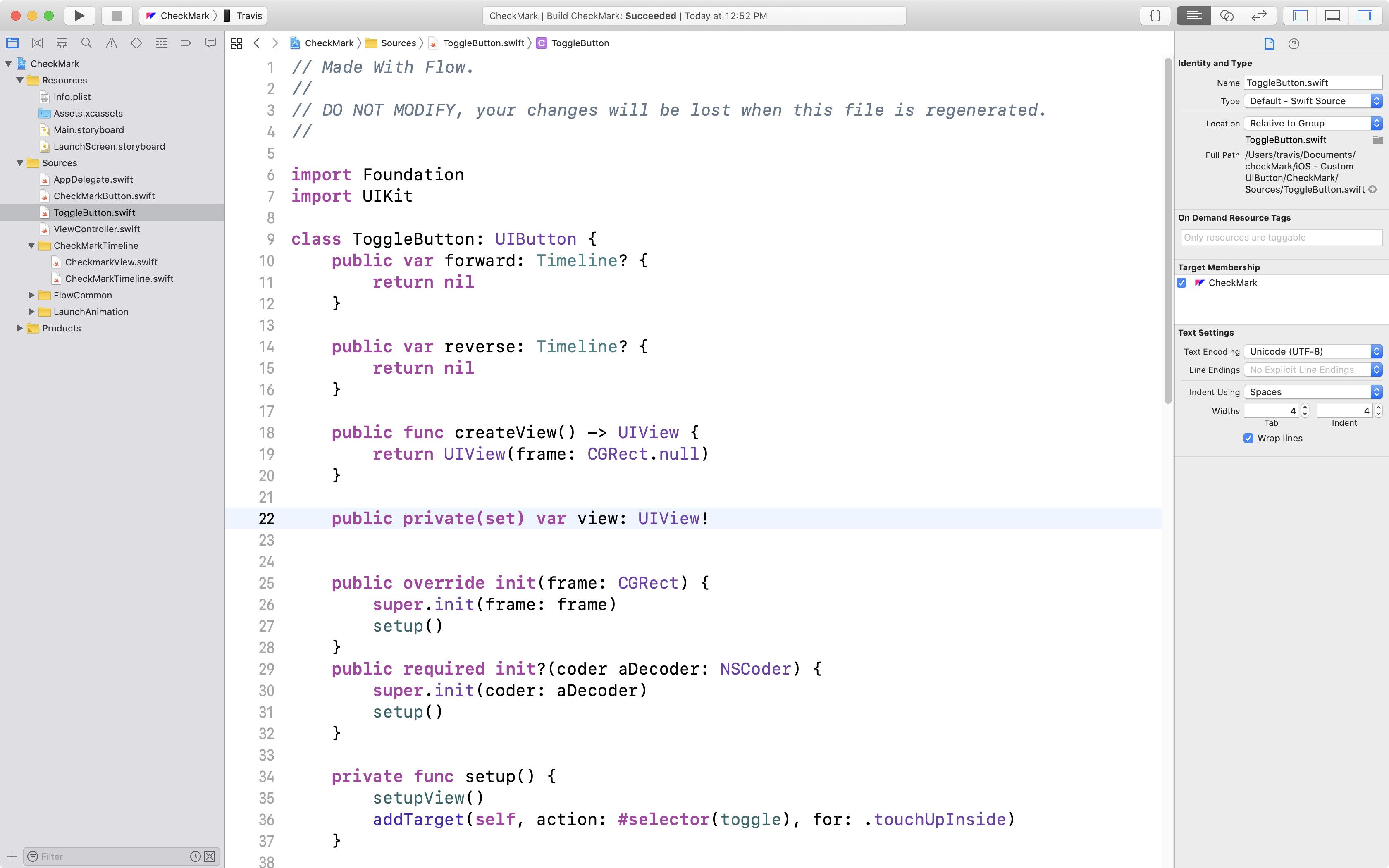
Task: Enable the Wrap lines checkbox
Action: click(x=1248, y=438)
